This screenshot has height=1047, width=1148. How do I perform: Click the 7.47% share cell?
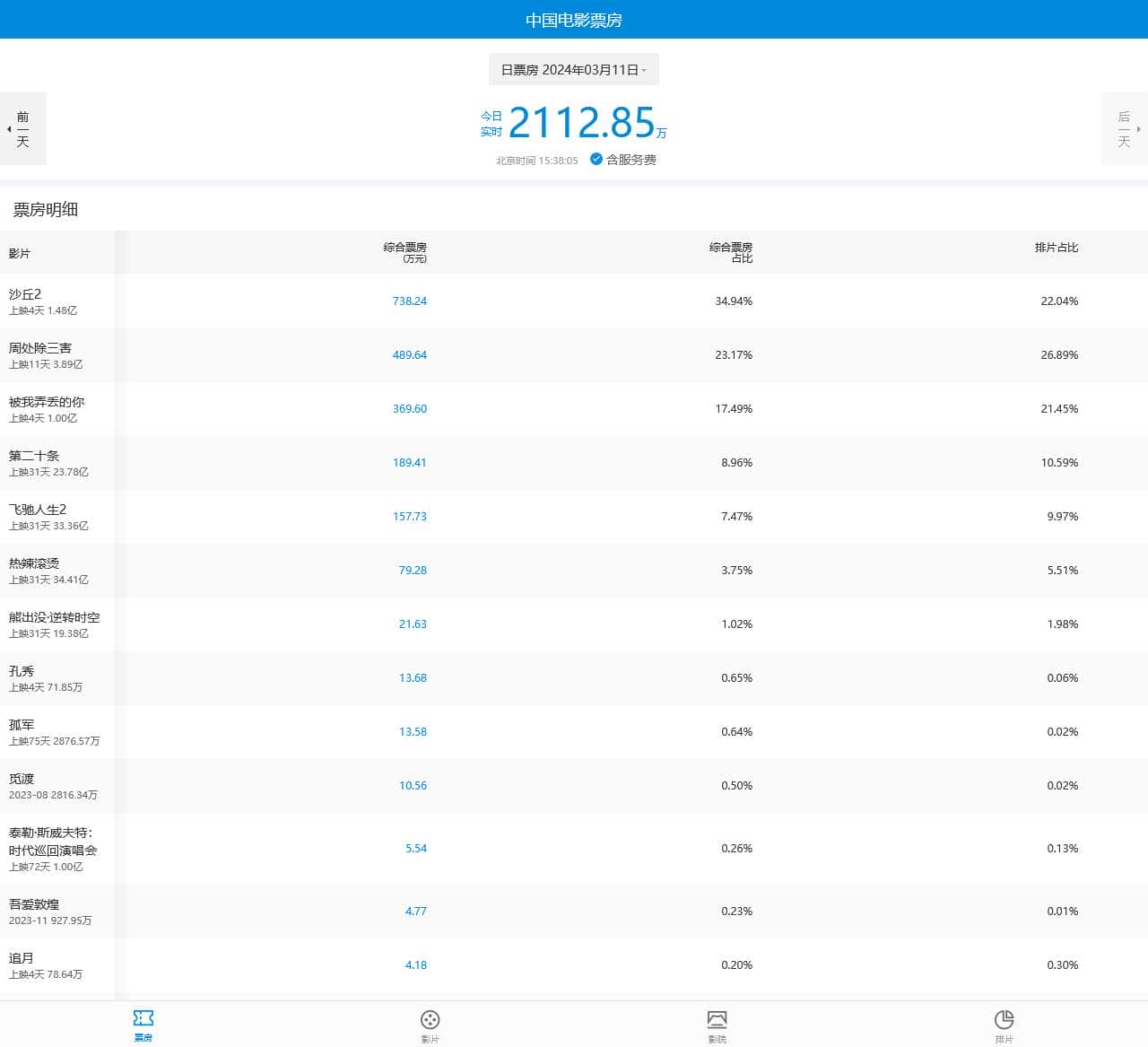(x=737, y=517)
